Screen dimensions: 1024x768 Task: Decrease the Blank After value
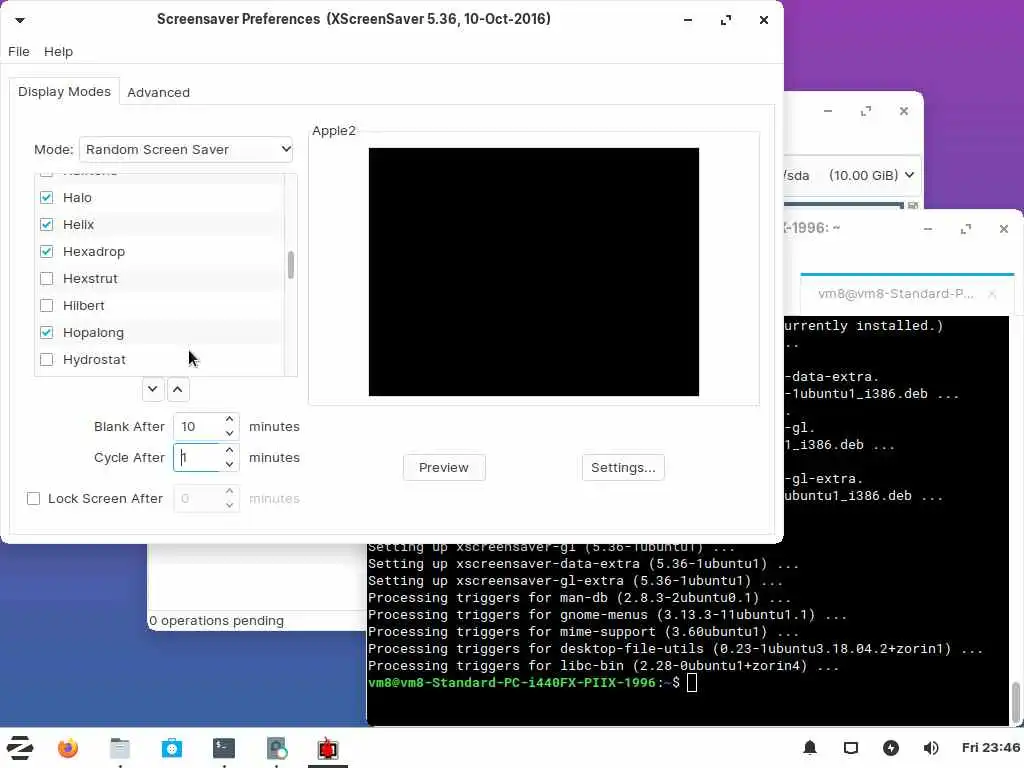[x=229, y=433]
